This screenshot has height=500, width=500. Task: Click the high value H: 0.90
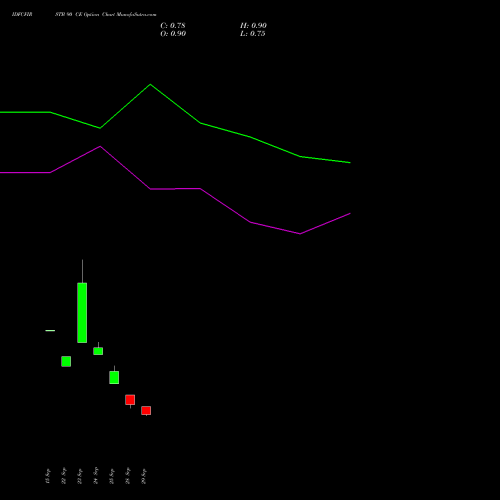click(253, 26)
